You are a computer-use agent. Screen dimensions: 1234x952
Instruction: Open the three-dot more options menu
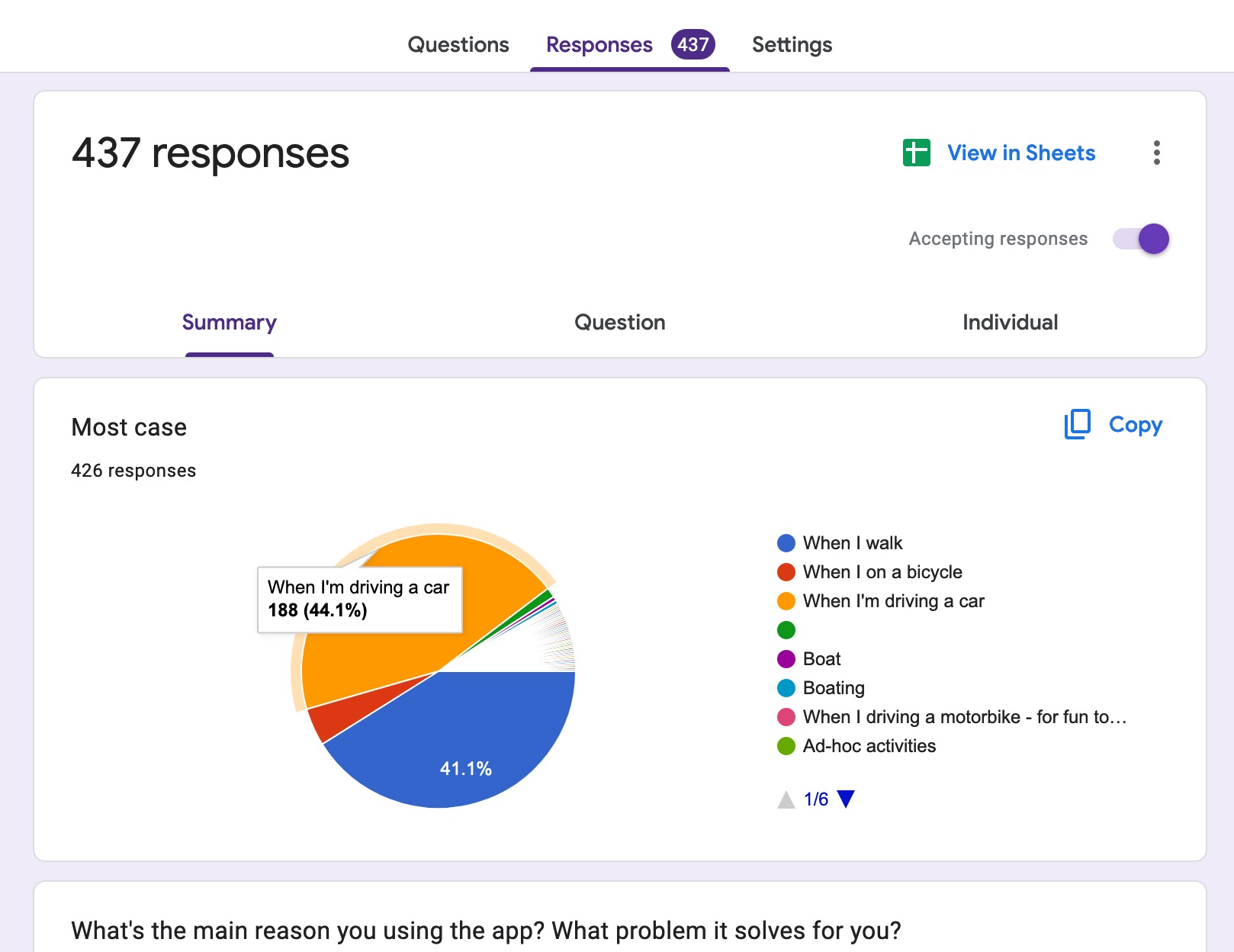pyautogui.click(x=1156, y=153)
